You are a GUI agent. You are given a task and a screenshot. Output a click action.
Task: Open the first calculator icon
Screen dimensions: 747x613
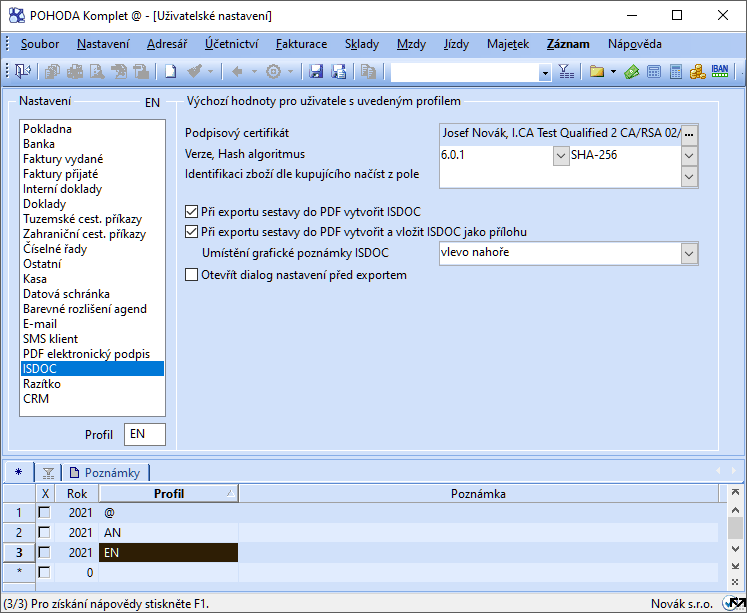click(x=654, y=71)
